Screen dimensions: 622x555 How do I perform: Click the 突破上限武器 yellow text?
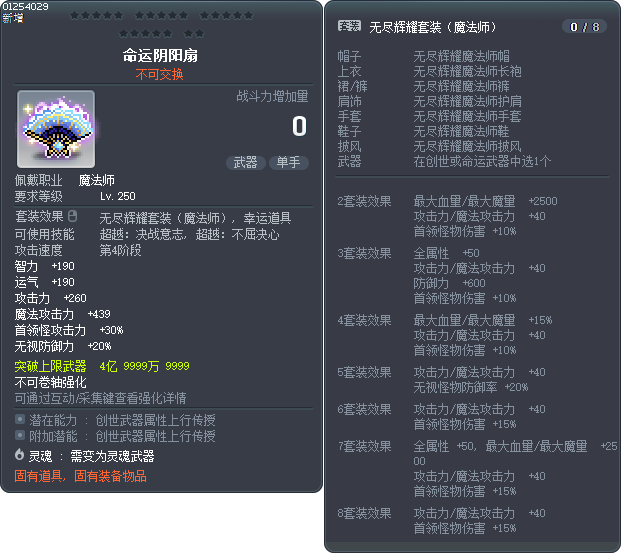coord(50,365)
